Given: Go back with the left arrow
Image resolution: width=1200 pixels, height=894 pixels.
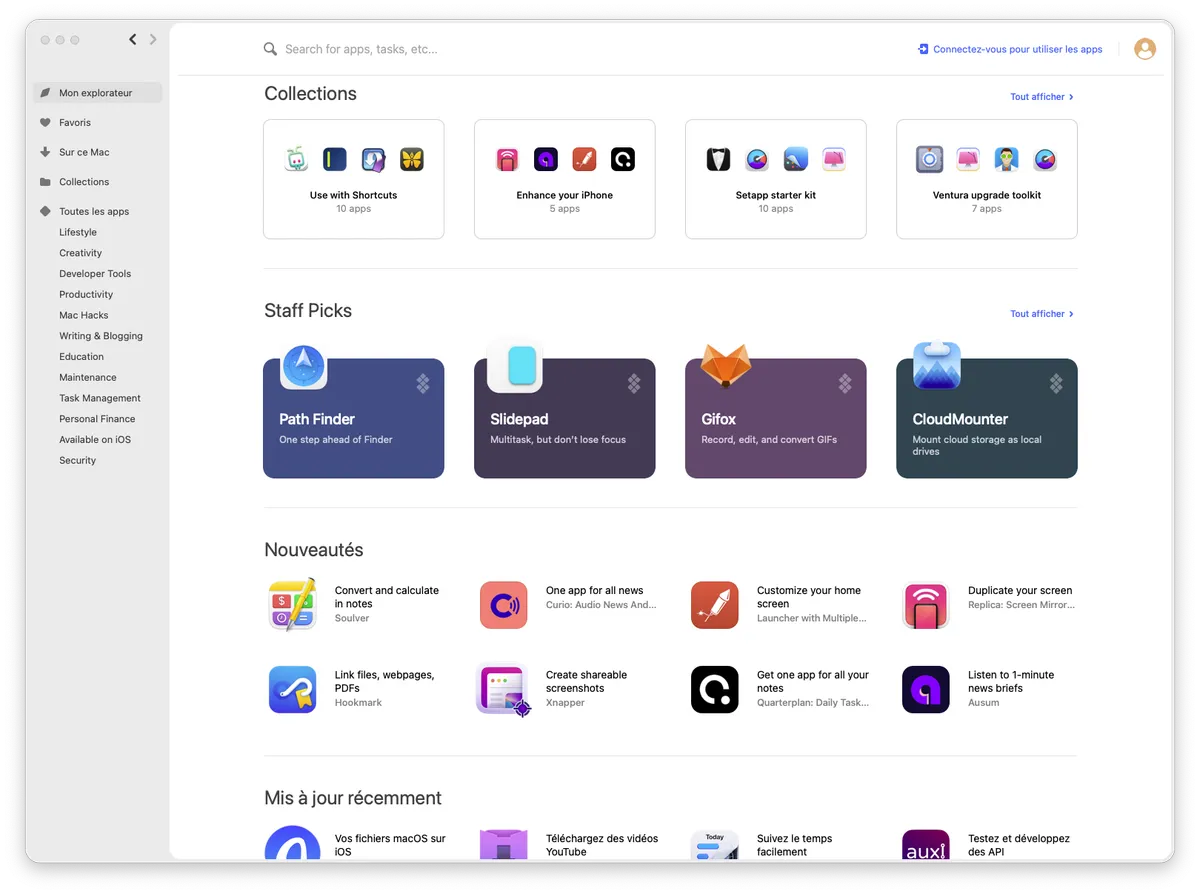Looking at the screenshot, I should [133, 40].
